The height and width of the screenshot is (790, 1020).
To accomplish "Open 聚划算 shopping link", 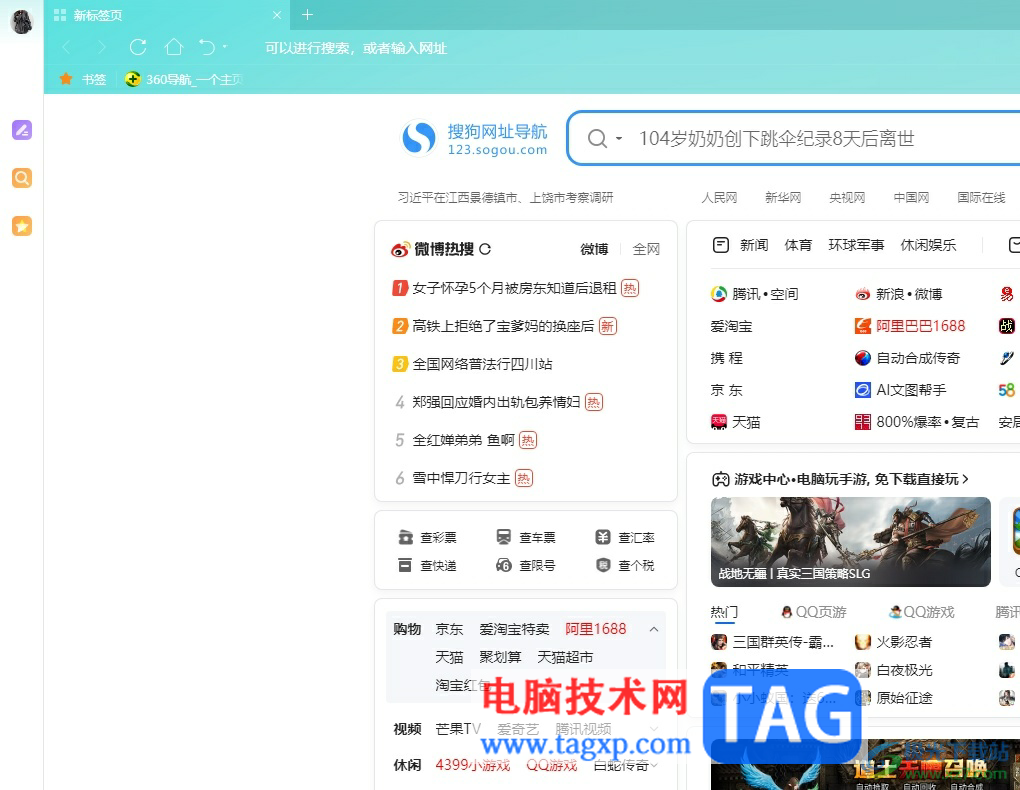I will point(500,657).
